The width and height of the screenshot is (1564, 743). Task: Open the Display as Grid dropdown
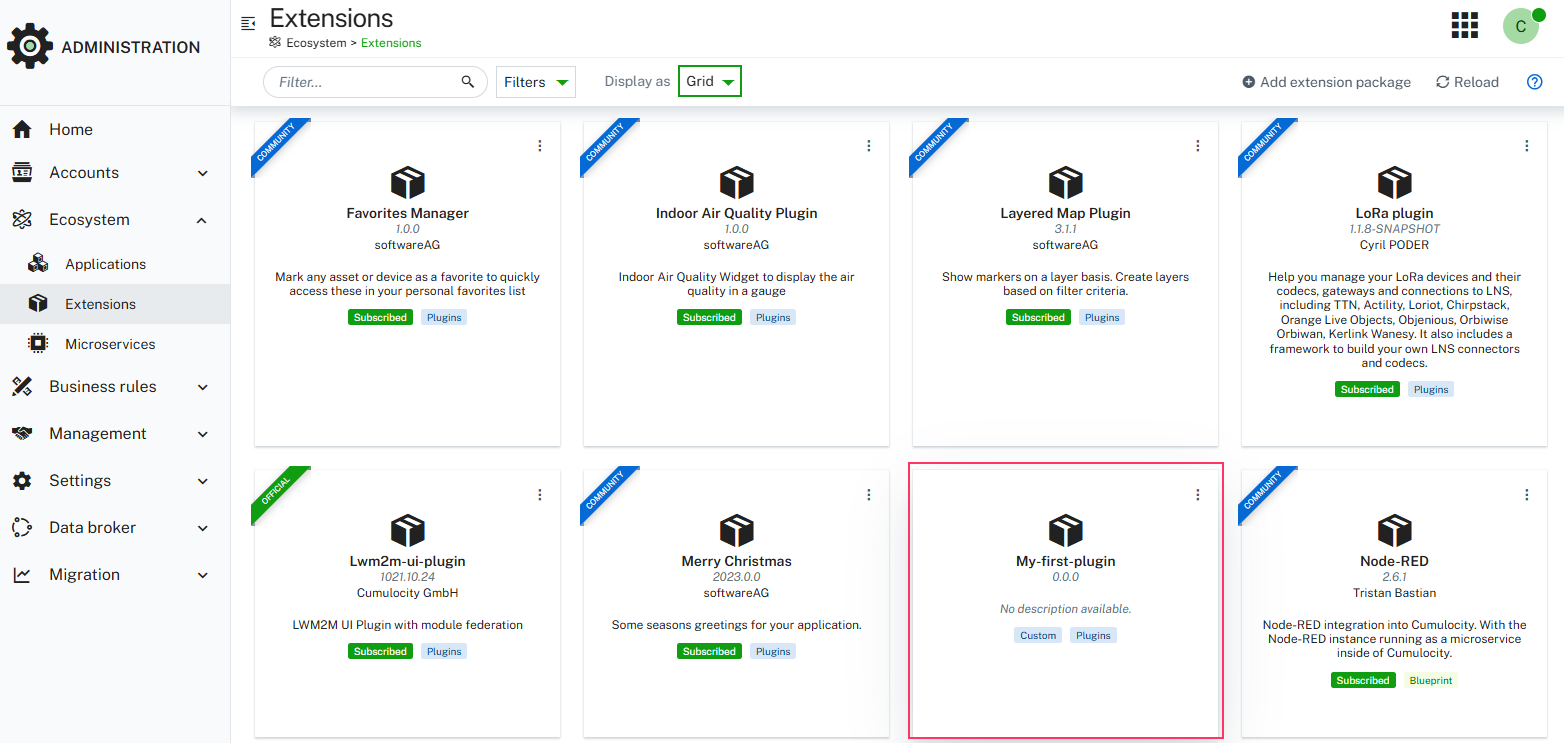710,82
